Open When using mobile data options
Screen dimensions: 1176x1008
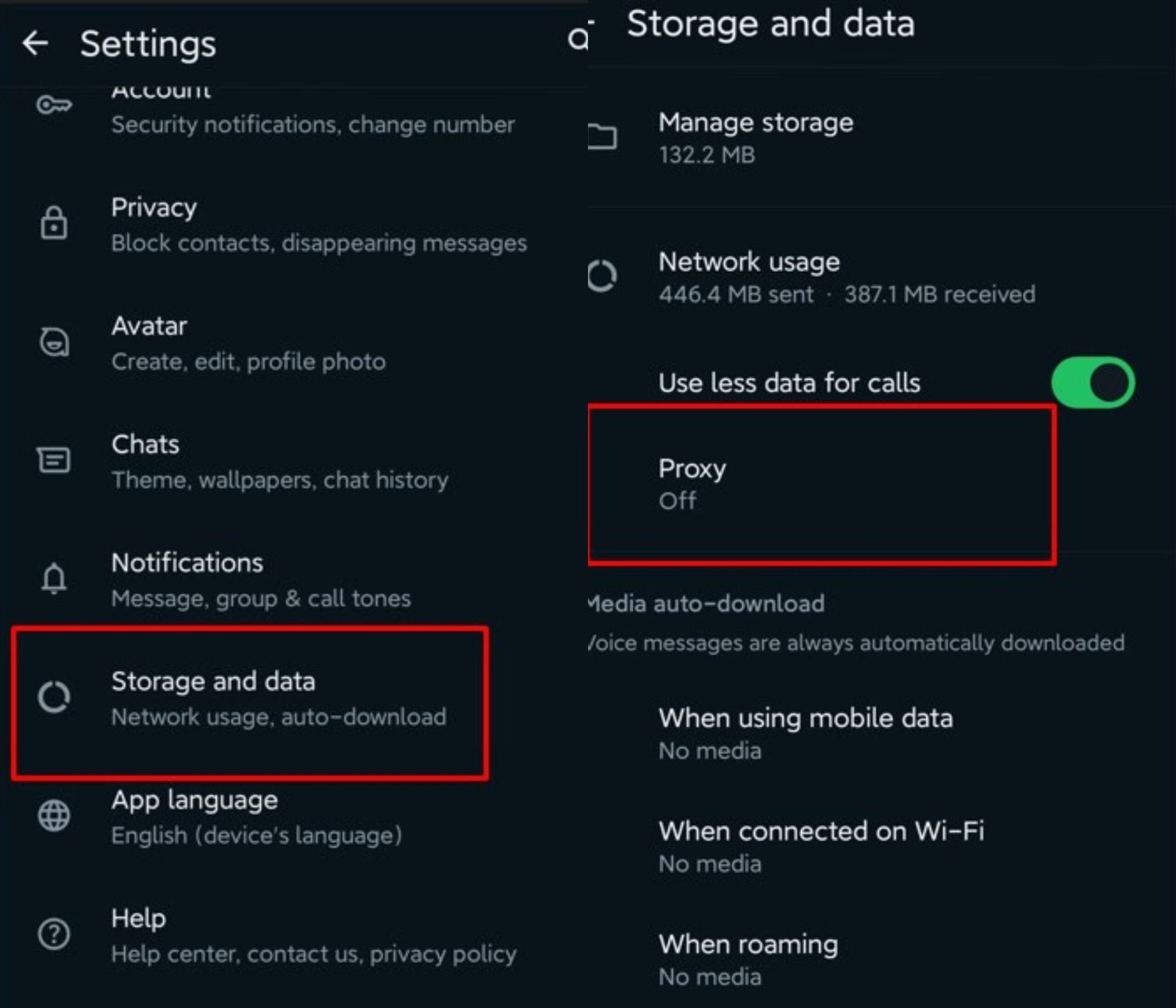point(805,733)
